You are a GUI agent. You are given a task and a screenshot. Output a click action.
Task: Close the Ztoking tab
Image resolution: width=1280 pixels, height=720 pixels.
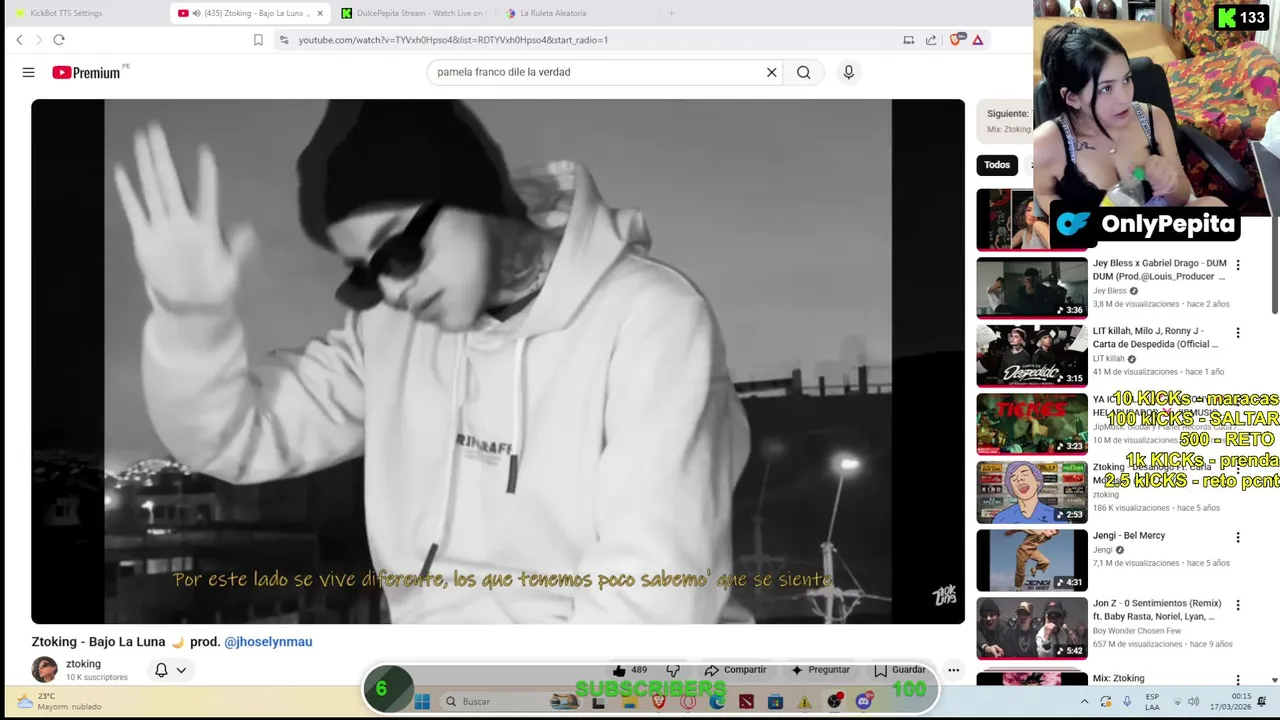coord(320,13)
